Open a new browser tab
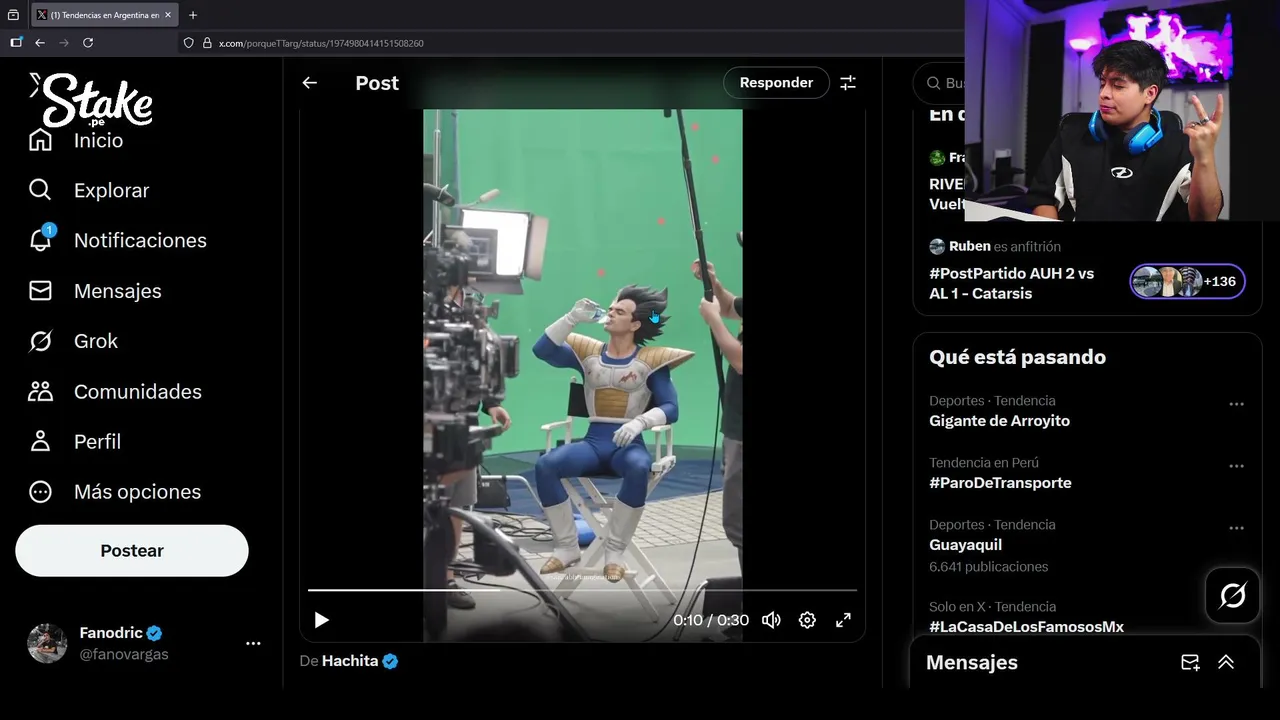The image size is (1280, 720). pyautogui.click(x=193, y=15)
